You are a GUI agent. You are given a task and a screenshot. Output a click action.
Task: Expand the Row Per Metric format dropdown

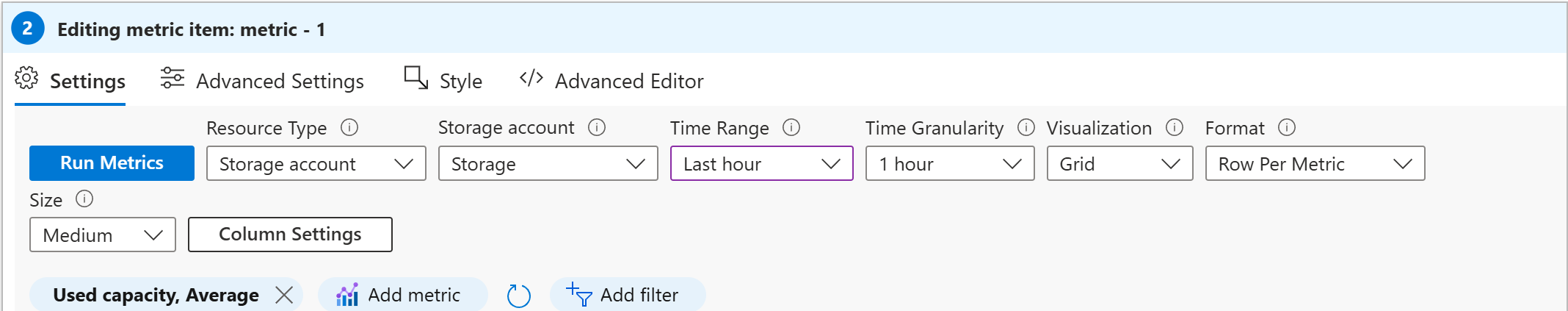(x=1315, y=163)
